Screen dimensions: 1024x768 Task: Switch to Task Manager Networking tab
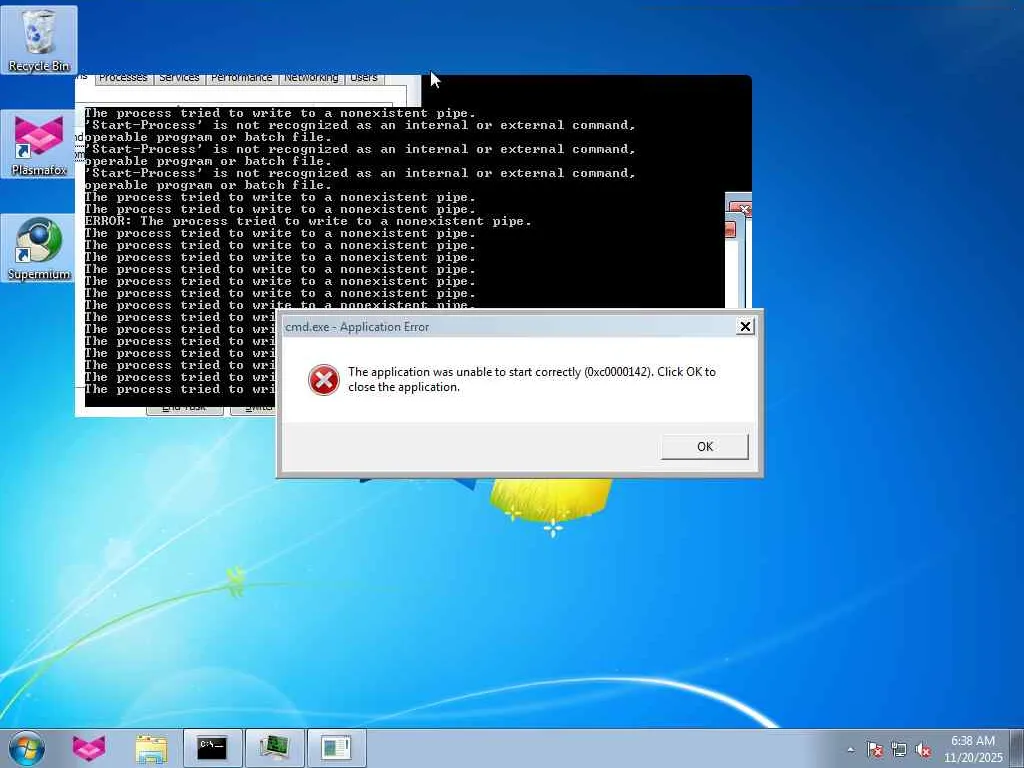pyautogui.click(x=311, y=78)
